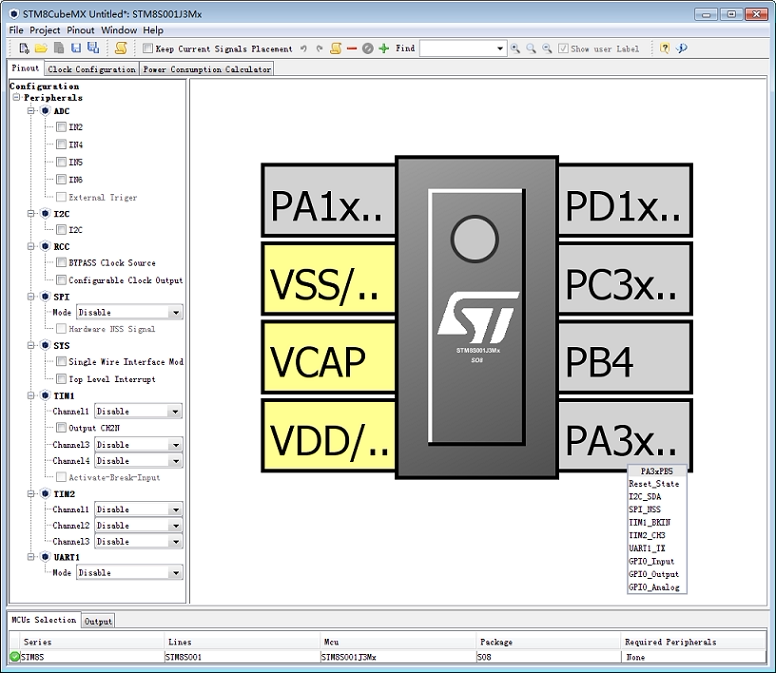Click the UART1 peripheral chip icon

click(x=45, y=557)
